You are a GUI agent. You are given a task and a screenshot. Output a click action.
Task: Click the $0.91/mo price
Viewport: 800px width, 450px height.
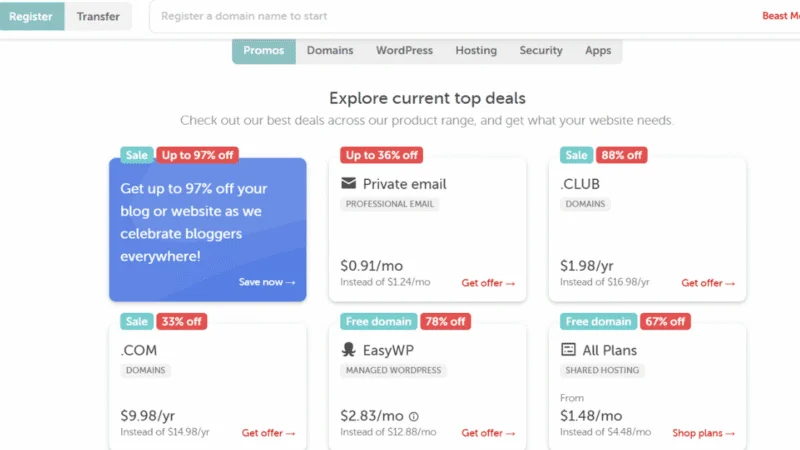pyautogui.click(x=371, y=266)
